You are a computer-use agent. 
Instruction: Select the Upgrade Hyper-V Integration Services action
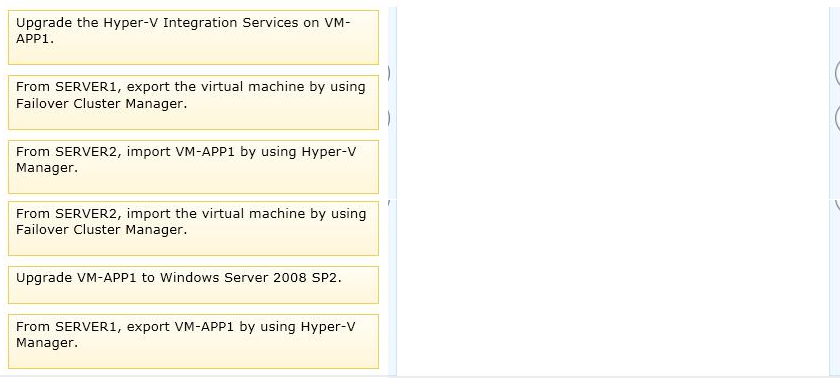(193, 37)
